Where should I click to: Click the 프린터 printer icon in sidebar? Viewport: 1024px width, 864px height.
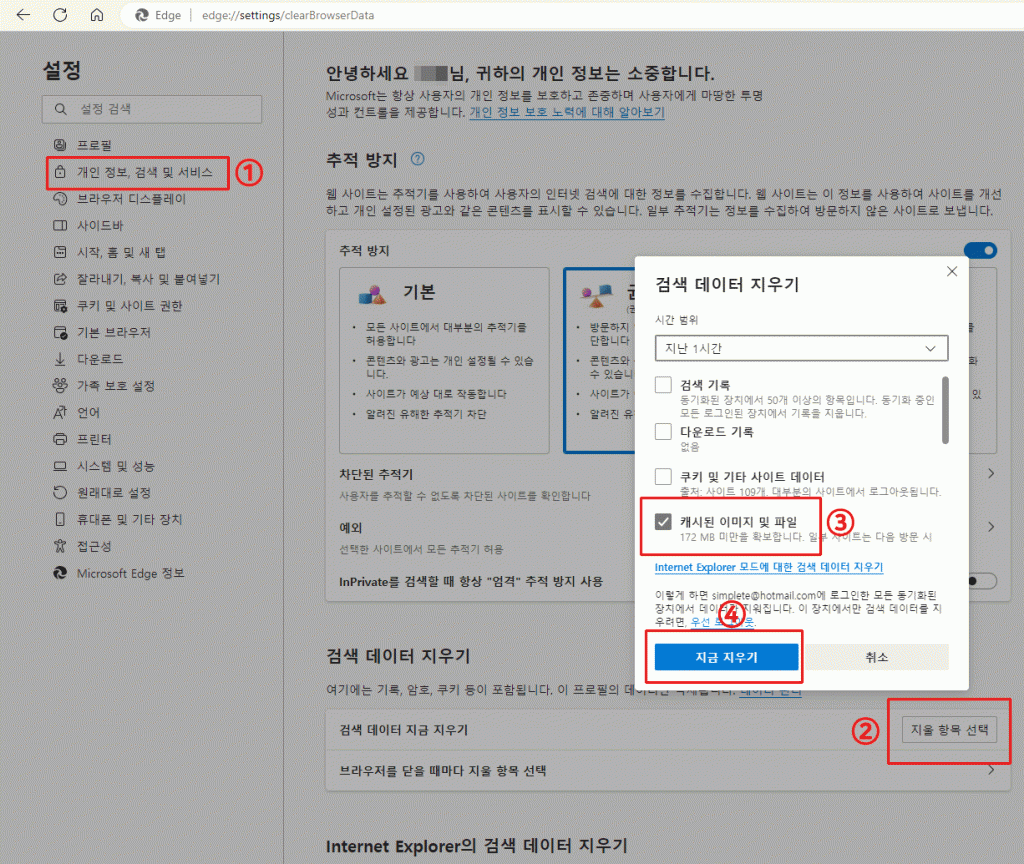point(60,439)
